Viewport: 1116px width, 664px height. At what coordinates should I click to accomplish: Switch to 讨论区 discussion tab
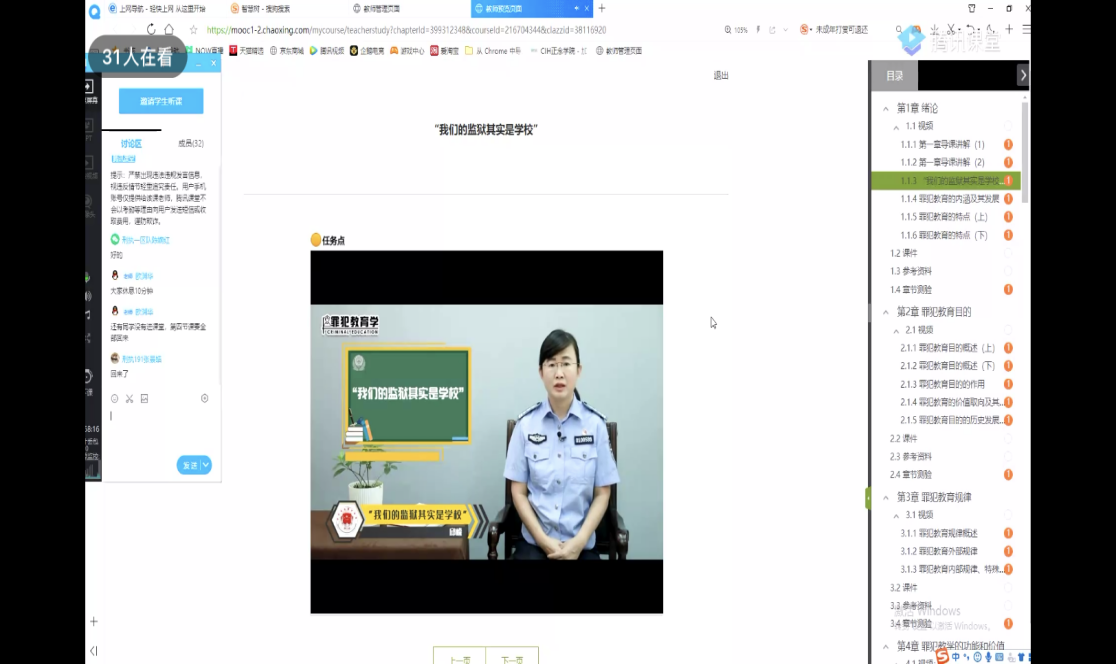point(131,144)
